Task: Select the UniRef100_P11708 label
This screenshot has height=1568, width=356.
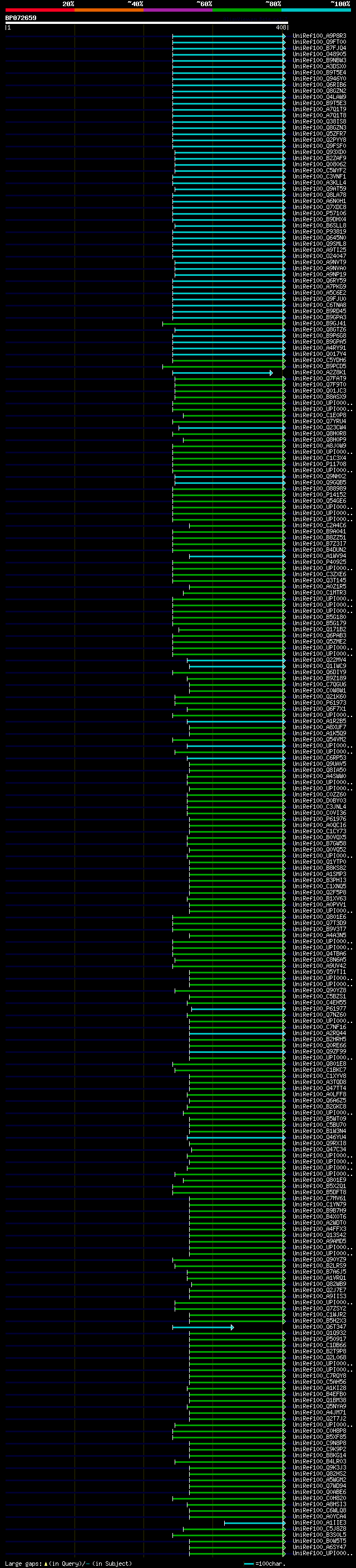Action: pos(319,464)
